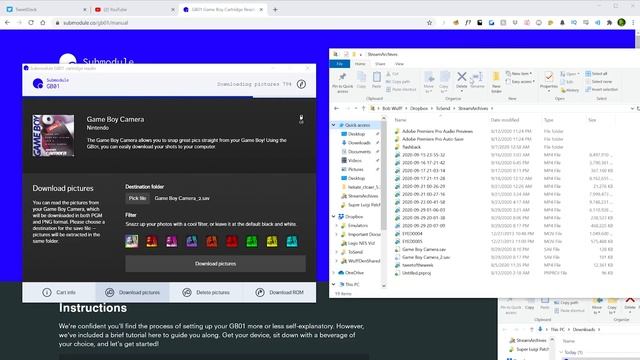
Task: Collapse the Dropbox tree node
Action: (333, 217)
